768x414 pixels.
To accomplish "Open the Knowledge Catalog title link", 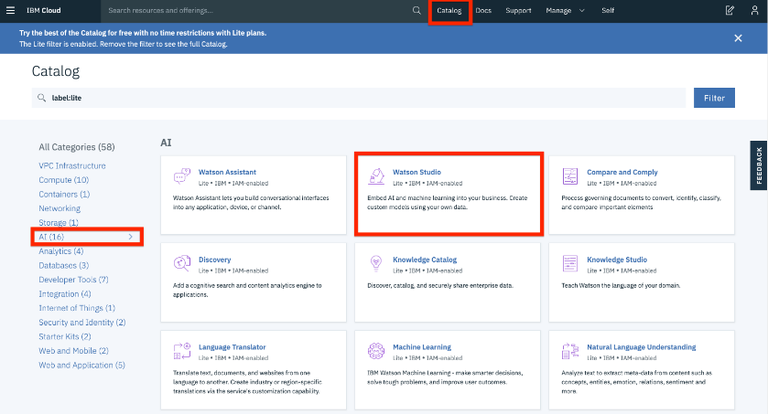I will tap(425, 259).
